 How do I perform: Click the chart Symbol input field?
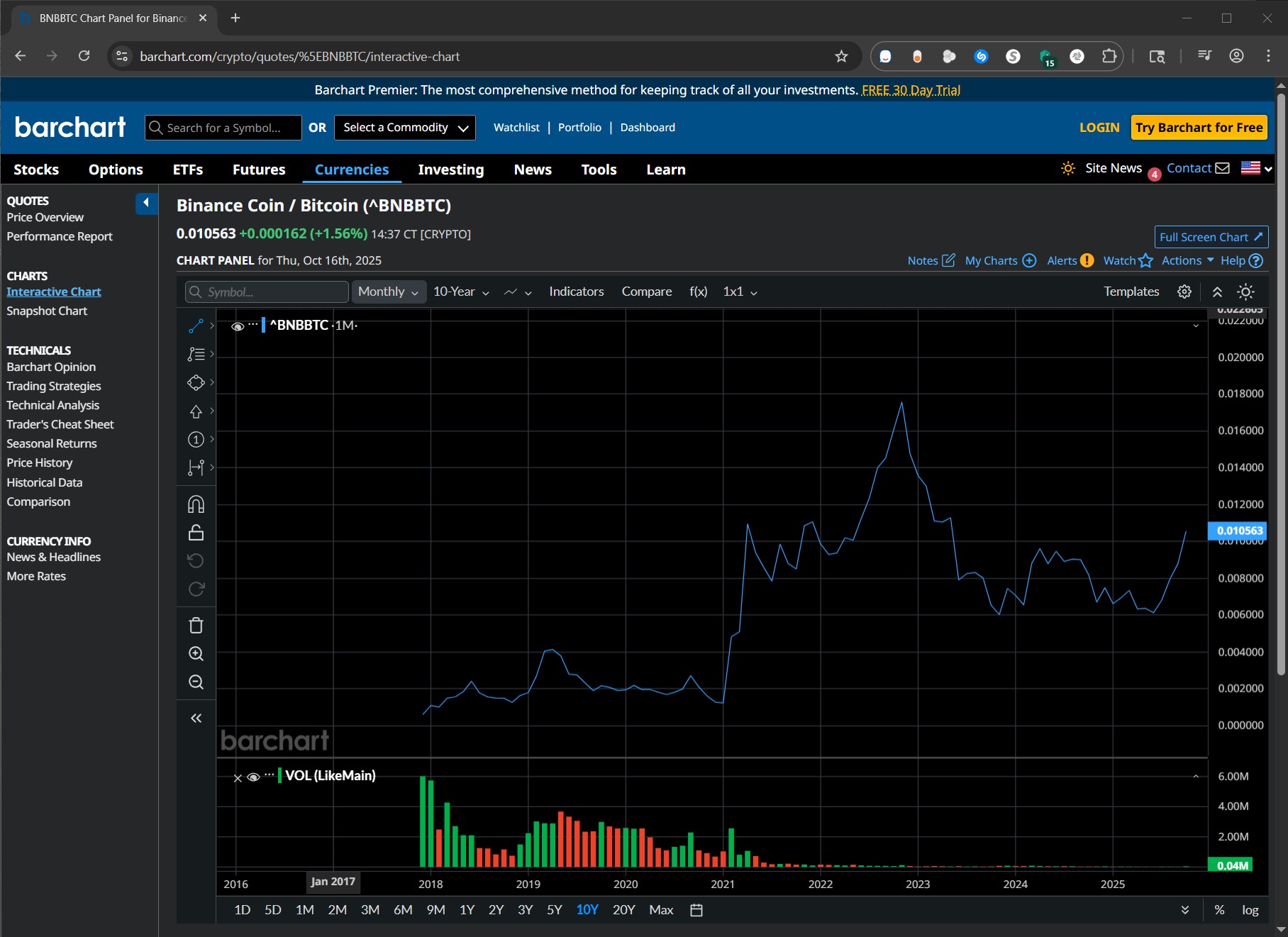pos(267,292)
